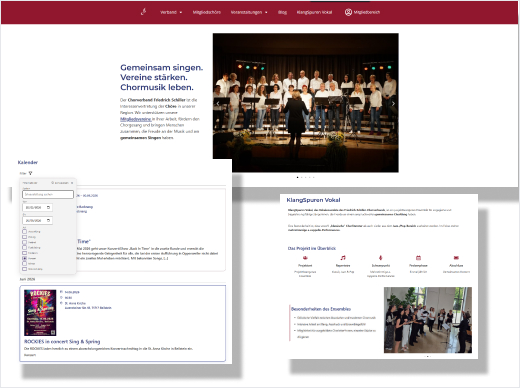Show the previous choir slide with left arrow
The width and height of the screenshot is (520, 388).
point(218,103)
